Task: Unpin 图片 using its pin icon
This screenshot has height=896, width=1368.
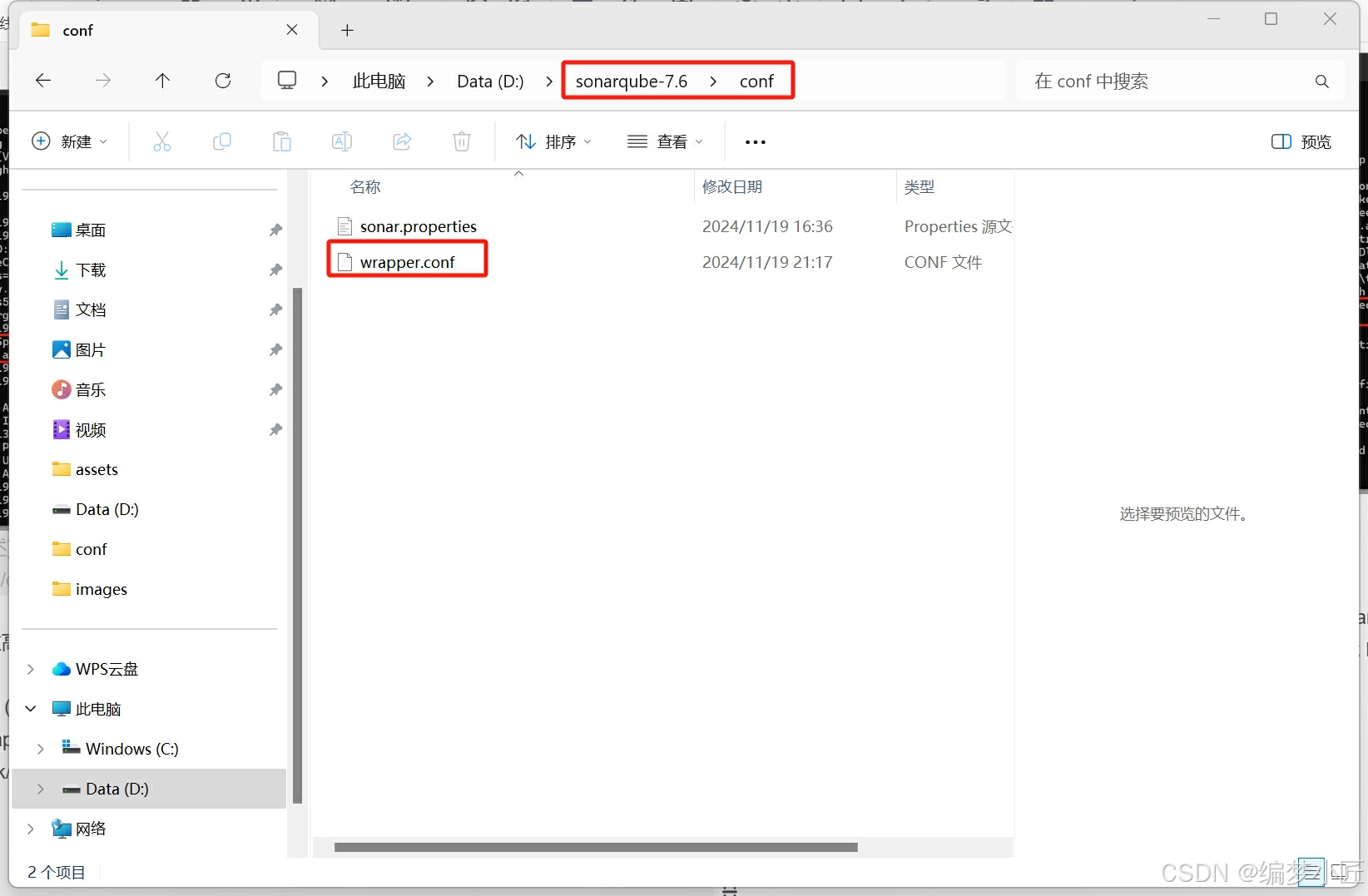Action: point(275,349)
